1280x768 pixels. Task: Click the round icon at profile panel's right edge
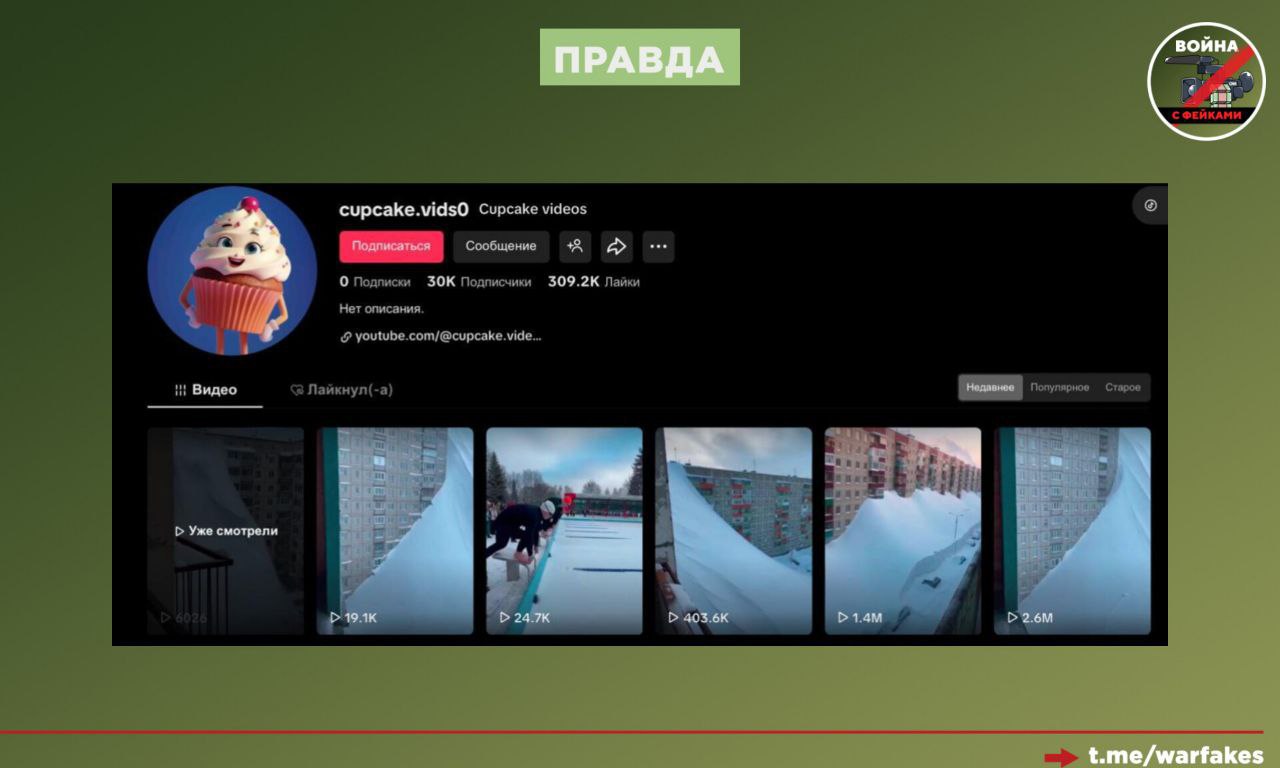[1150, 205]
